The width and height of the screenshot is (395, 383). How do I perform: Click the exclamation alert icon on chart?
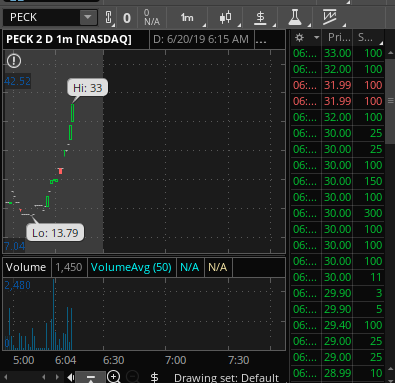click(14, 61)
